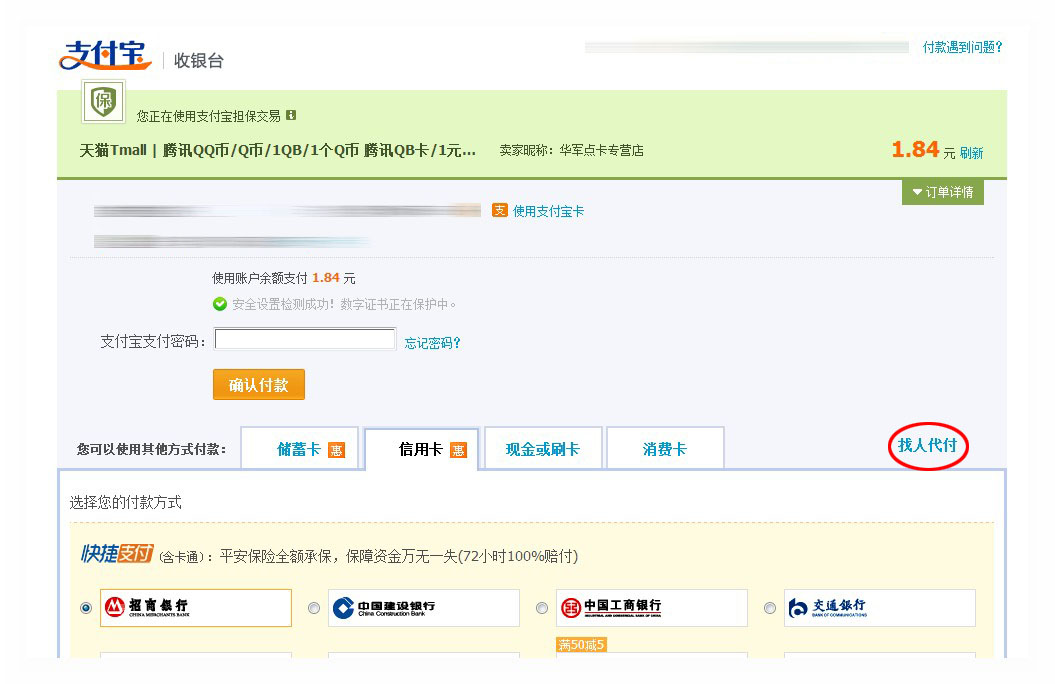This screenshot has height=684, width=1055.
Task: Select the 招商银行 radio button
Action: pyautogui.click(x=86, y=608)
